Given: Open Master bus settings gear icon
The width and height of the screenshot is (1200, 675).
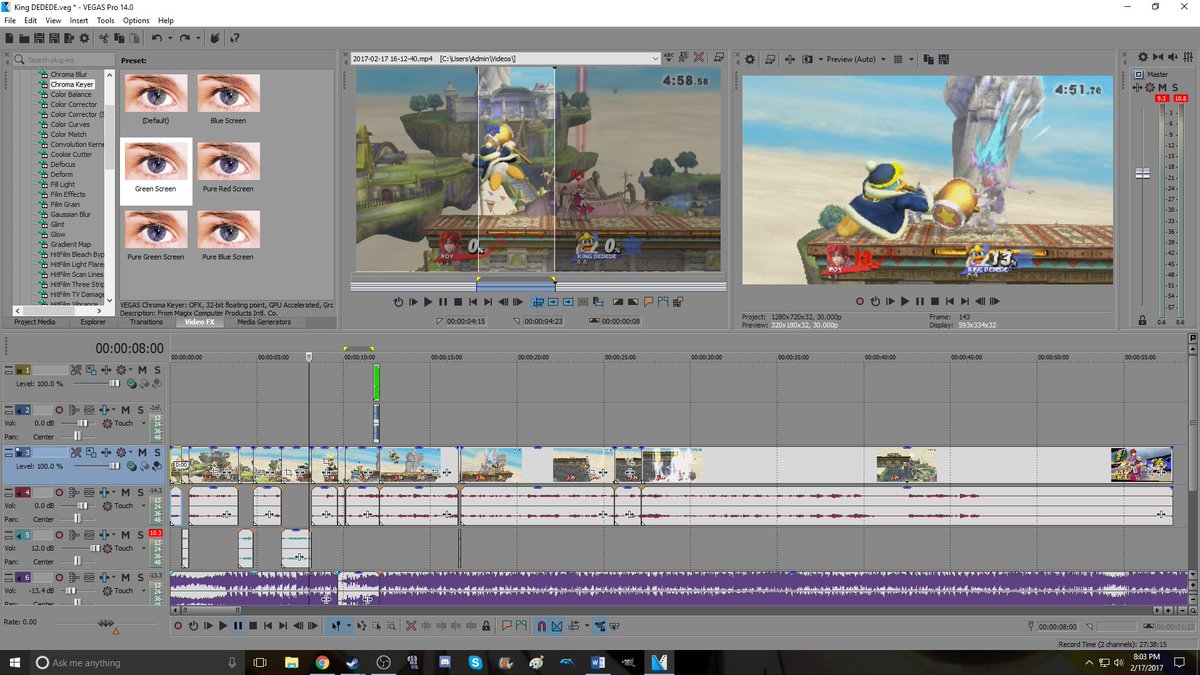Looking at the screenshot, I should [x=1144, y=59].
